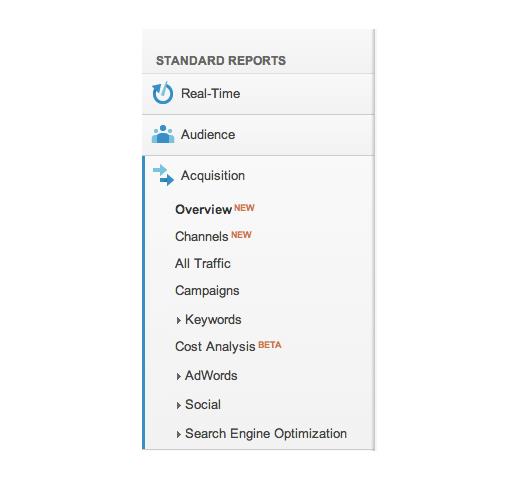This screenshot has height=480, width=520.
Task: Click the Acquisition arrows icon
Action: pyautogui.click(x=163, y=175)
